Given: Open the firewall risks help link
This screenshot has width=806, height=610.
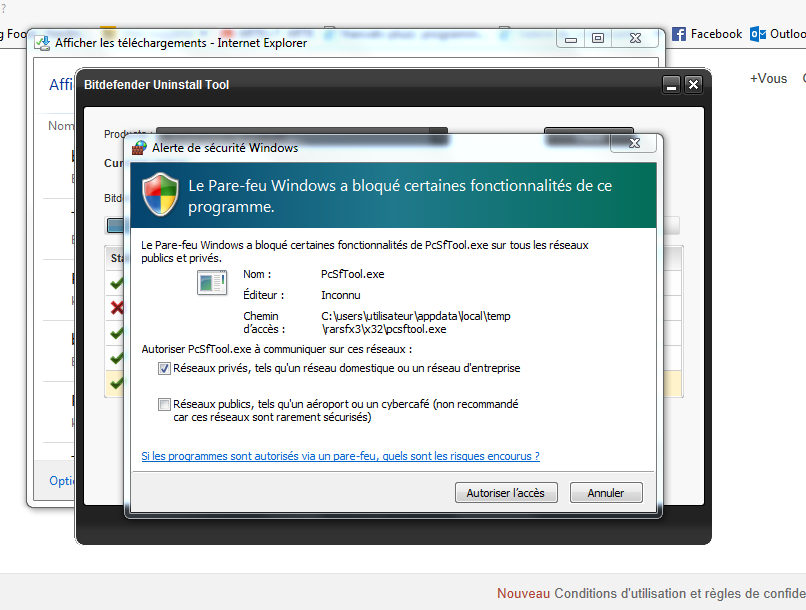Looking at the screenshot, I should point(340,456).
